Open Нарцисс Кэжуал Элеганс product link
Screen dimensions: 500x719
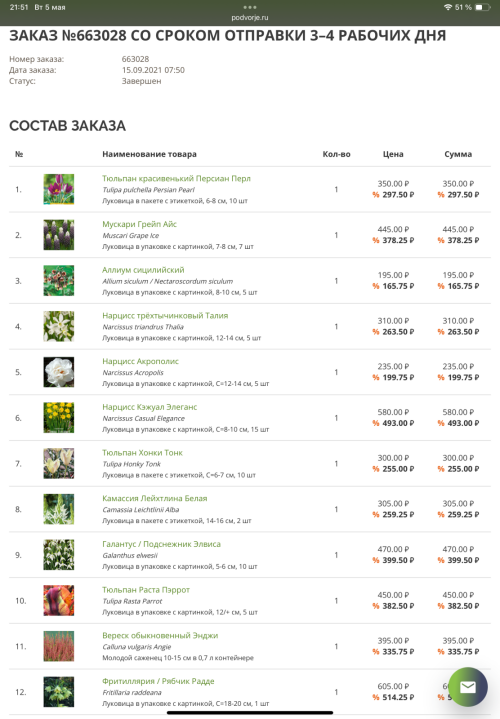[x=150, y=407]
